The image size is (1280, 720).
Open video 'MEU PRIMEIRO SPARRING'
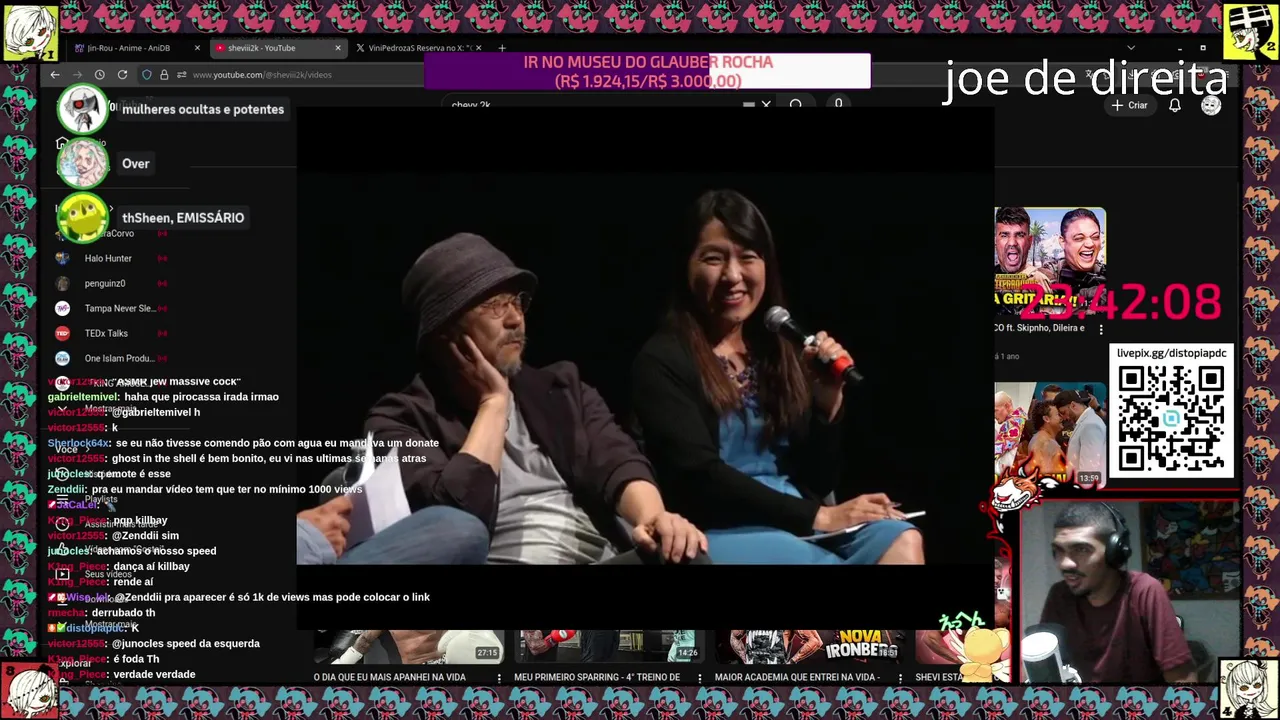[x=597, y=677]
